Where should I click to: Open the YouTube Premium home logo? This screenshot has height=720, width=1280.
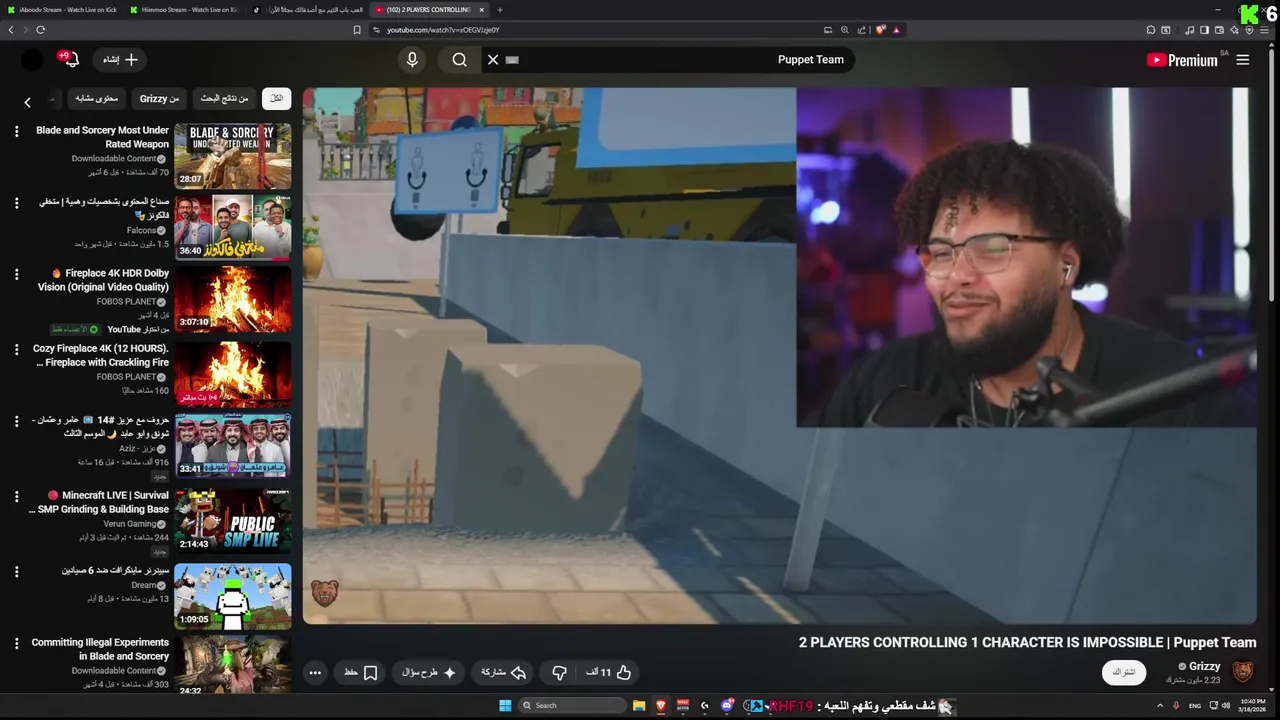(x=1182, y=60)
